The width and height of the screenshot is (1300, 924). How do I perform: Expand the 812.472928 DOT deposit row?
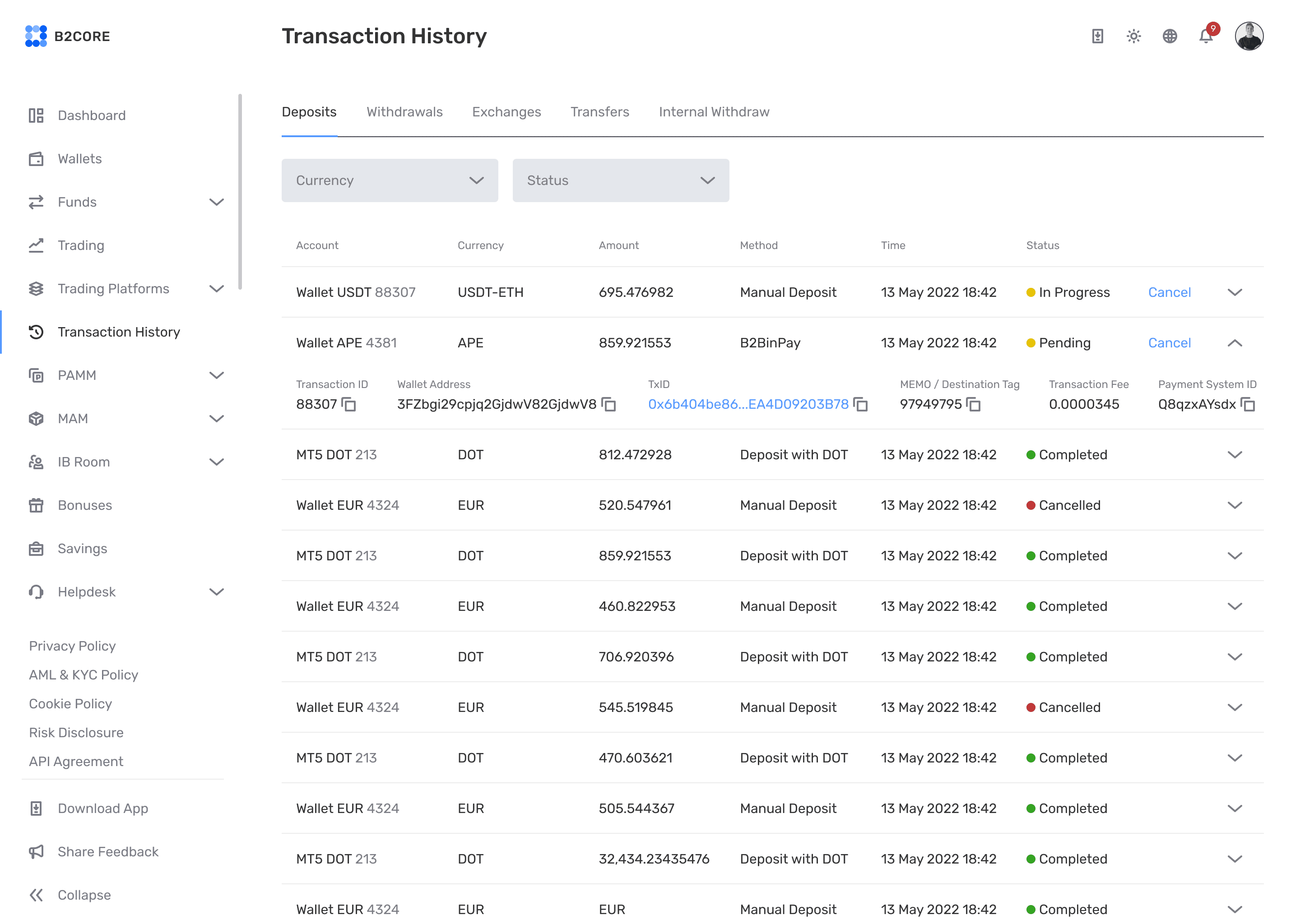(x=1235, y=455)
